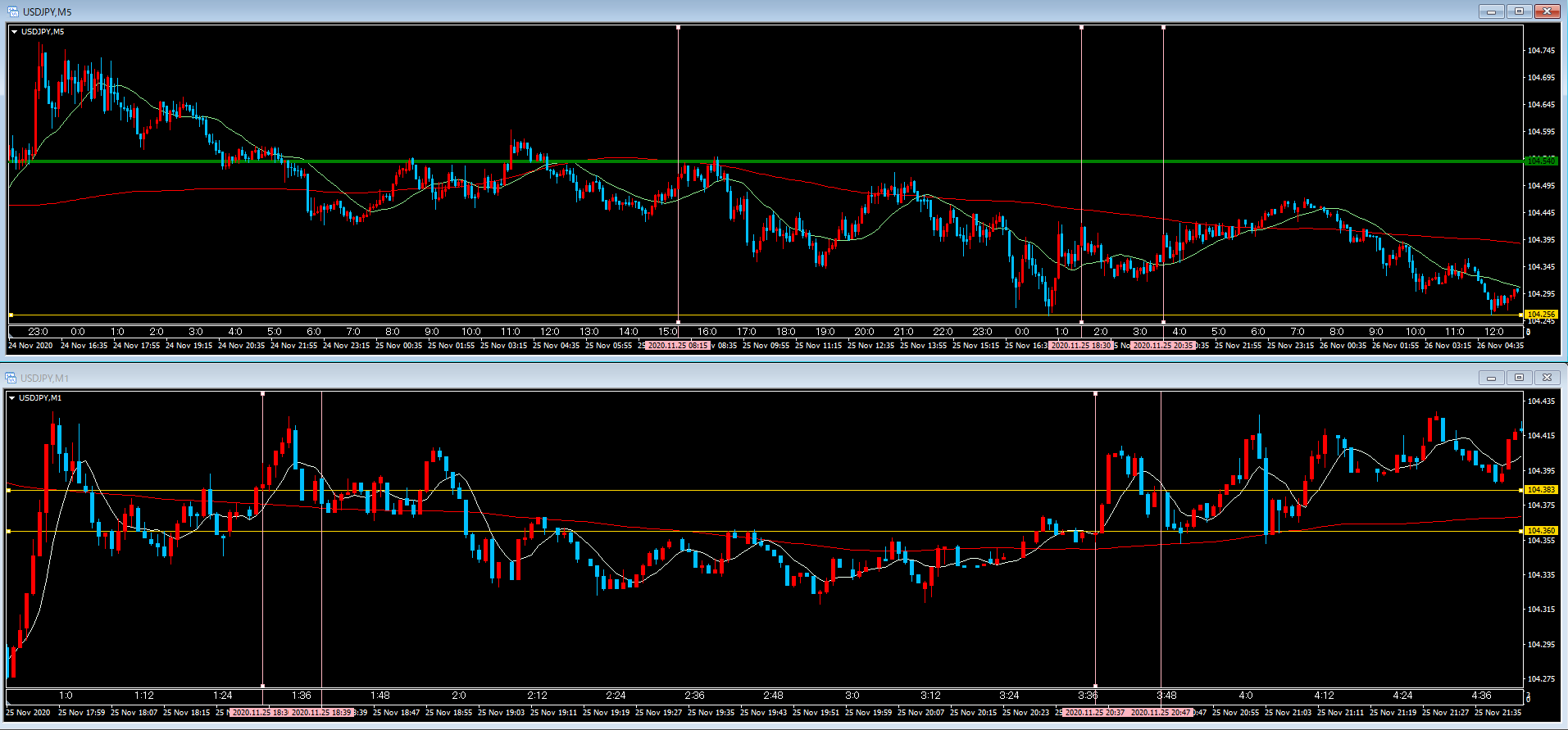Expand the USDJPY,M1 chart label dropdown arrow
Image resolution: width=1568 pixels, height=730 pixels.
12,398
